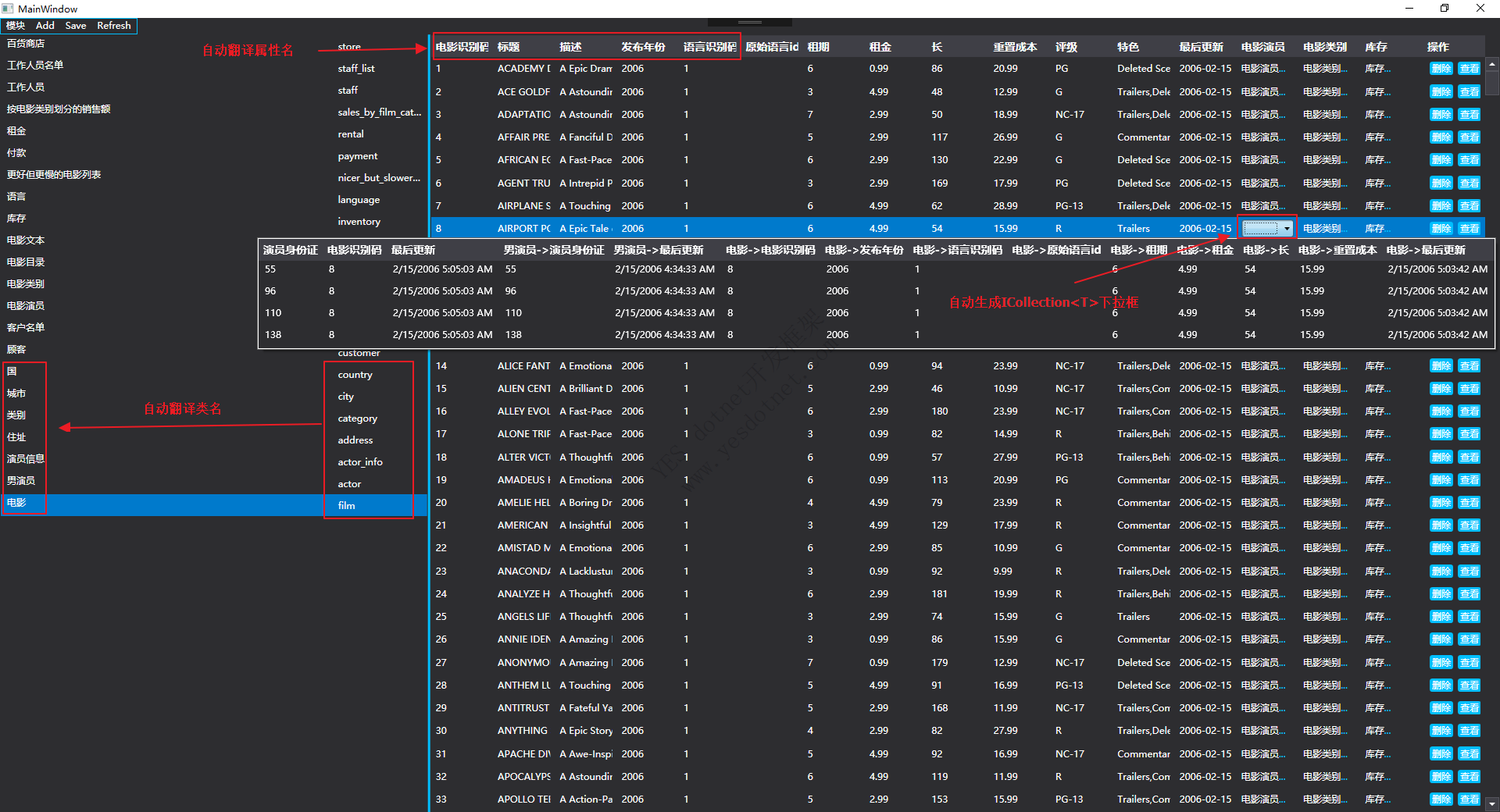This screenshot has width=1500, height=812.
Task: Expand 电影演员 cell in ACADEMY row
Action: (1262, 69)
